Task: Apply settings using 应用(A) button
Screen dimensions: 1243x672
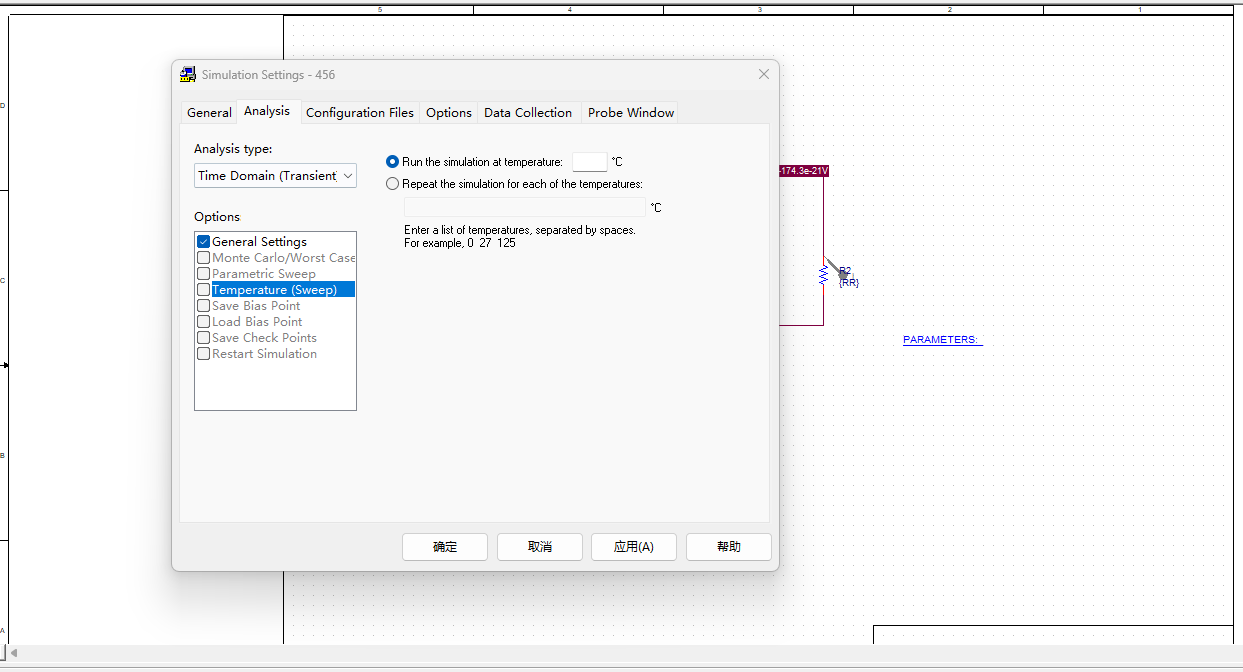Action: coord(634,547)
